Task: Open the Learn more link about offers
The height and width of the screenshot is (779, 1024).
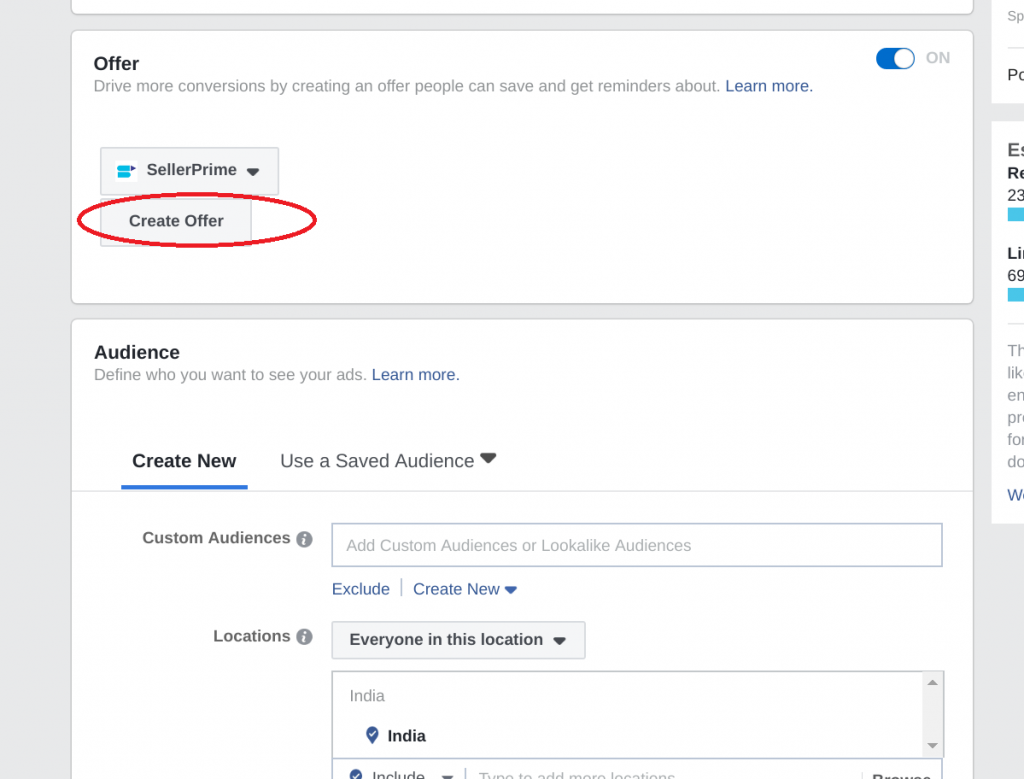Action: pyautogui.click(x=766, y=86)
